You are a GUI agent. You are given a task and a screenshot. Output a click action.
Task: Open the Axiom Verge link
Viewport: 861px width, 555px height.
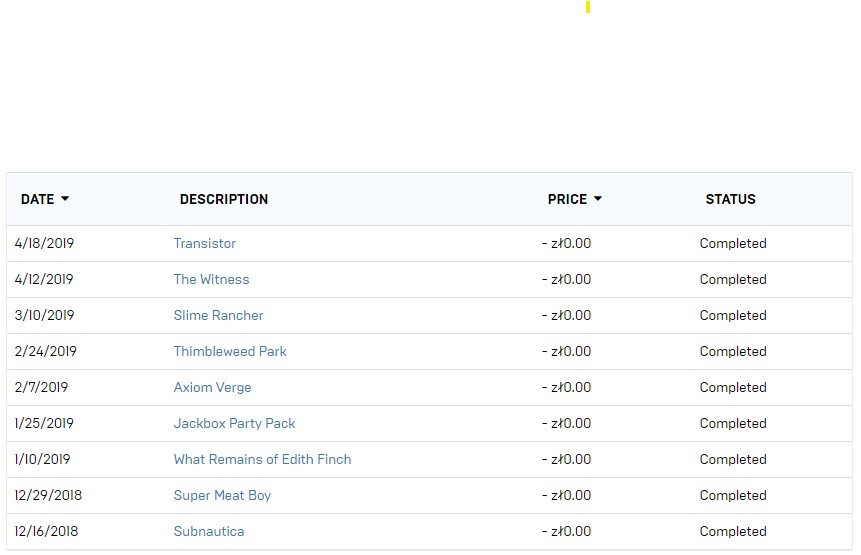213,388
